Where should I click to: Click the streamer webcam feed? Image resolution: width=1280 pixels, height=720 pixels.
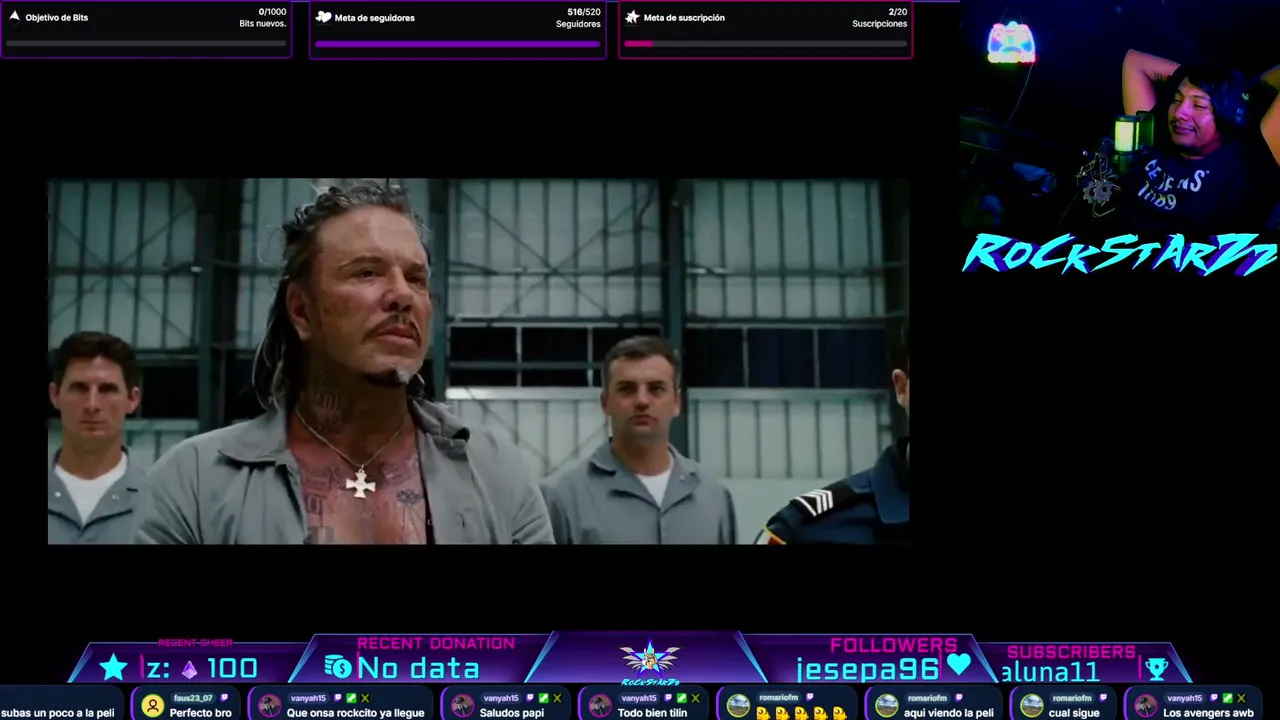coord(1120,115)
